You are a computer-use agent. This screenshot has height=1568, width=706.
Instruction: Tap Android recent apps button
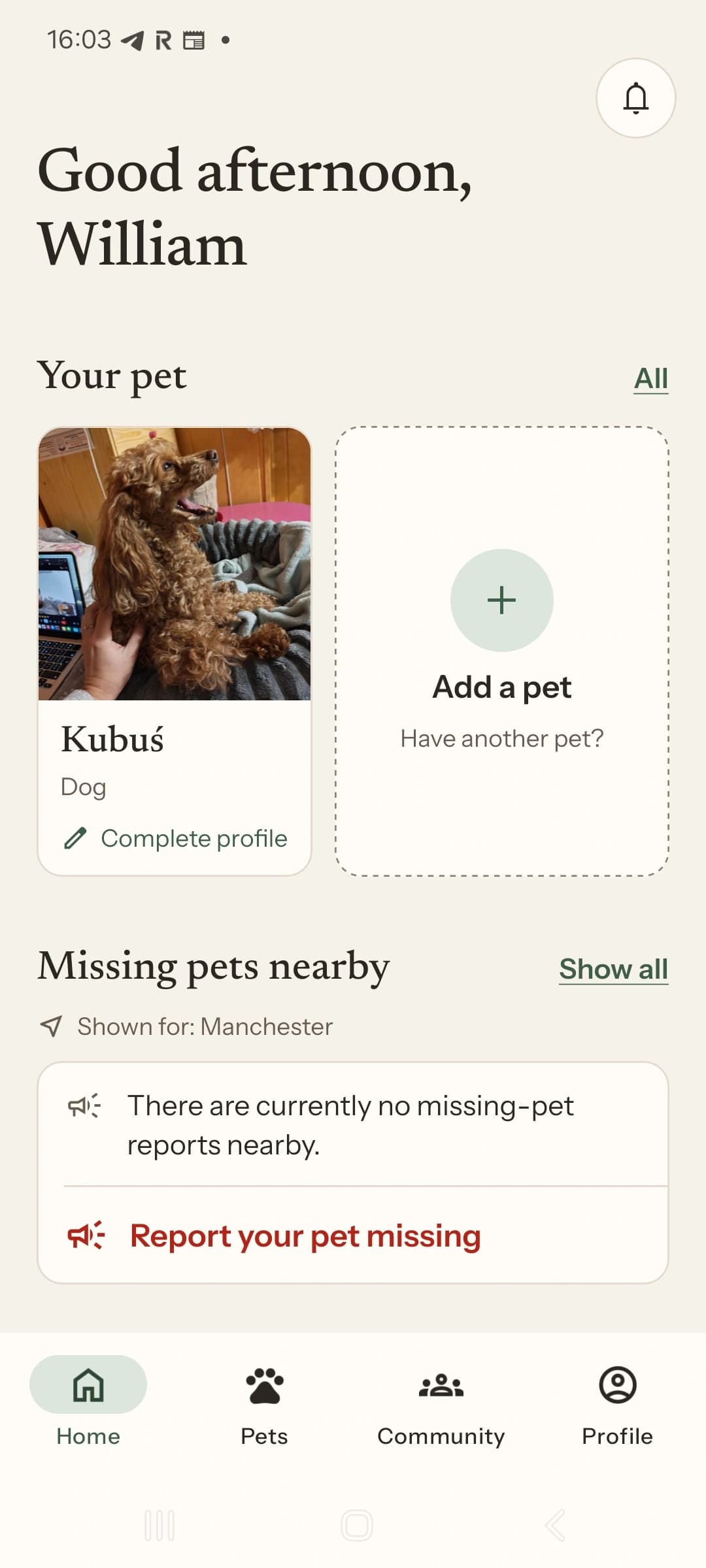[x=160, y=1526]
